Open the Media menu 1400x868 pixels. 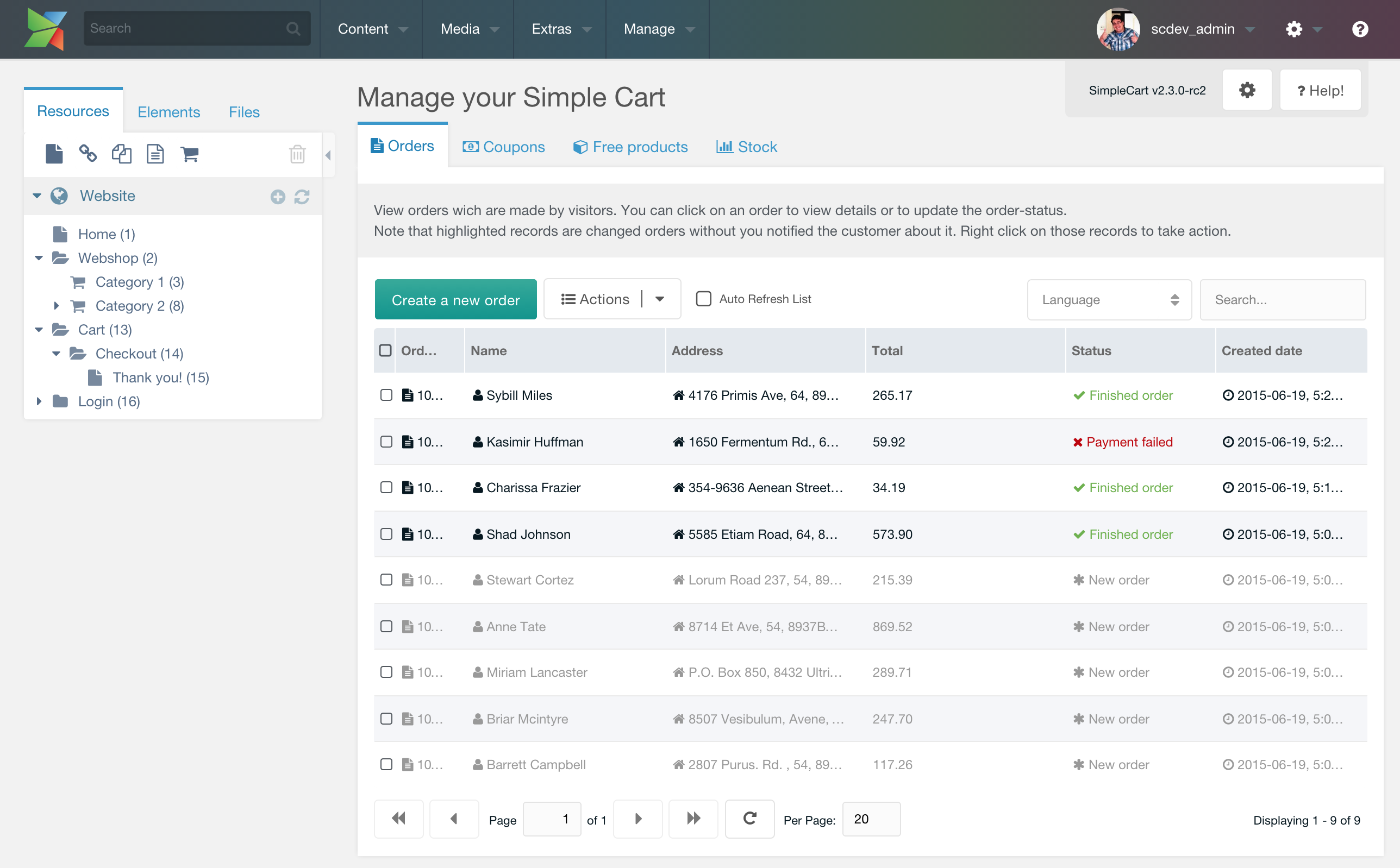[x=468, y=29]
